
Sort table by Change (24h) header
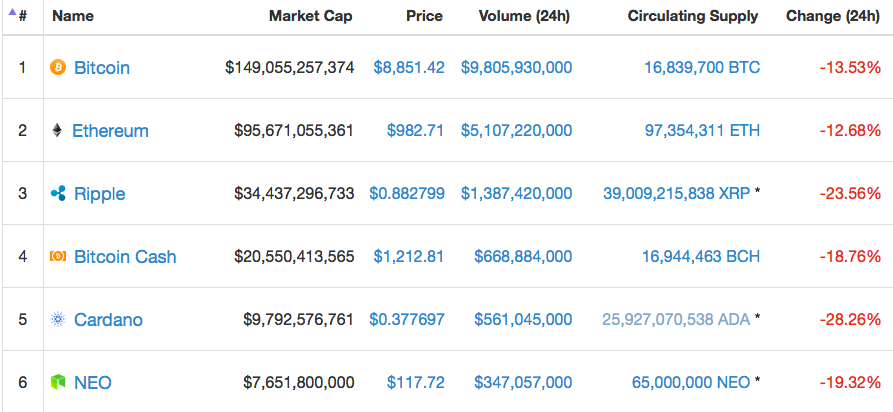pyautogui.click(x=833, y=16)
